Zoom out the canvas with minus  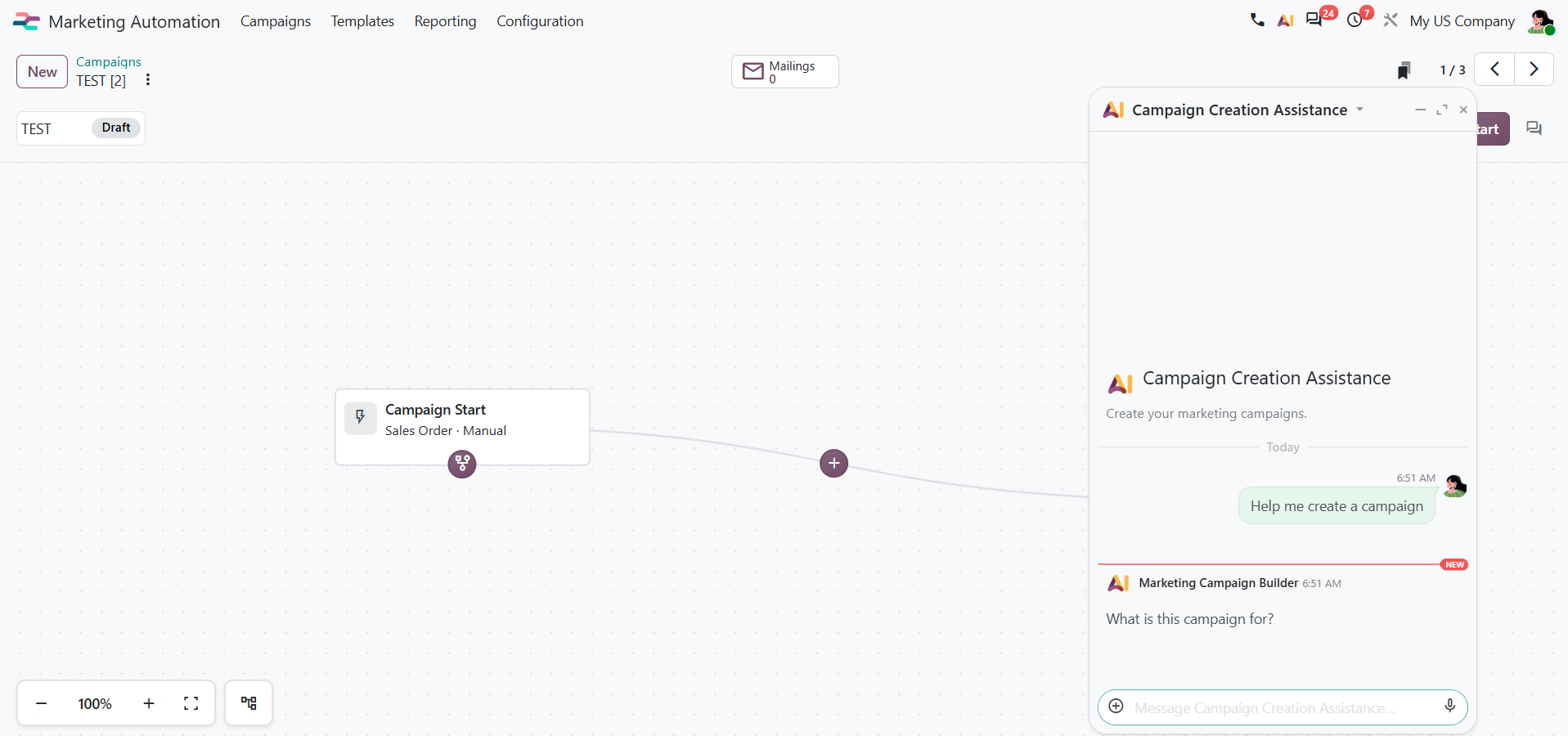coord(41,703)
